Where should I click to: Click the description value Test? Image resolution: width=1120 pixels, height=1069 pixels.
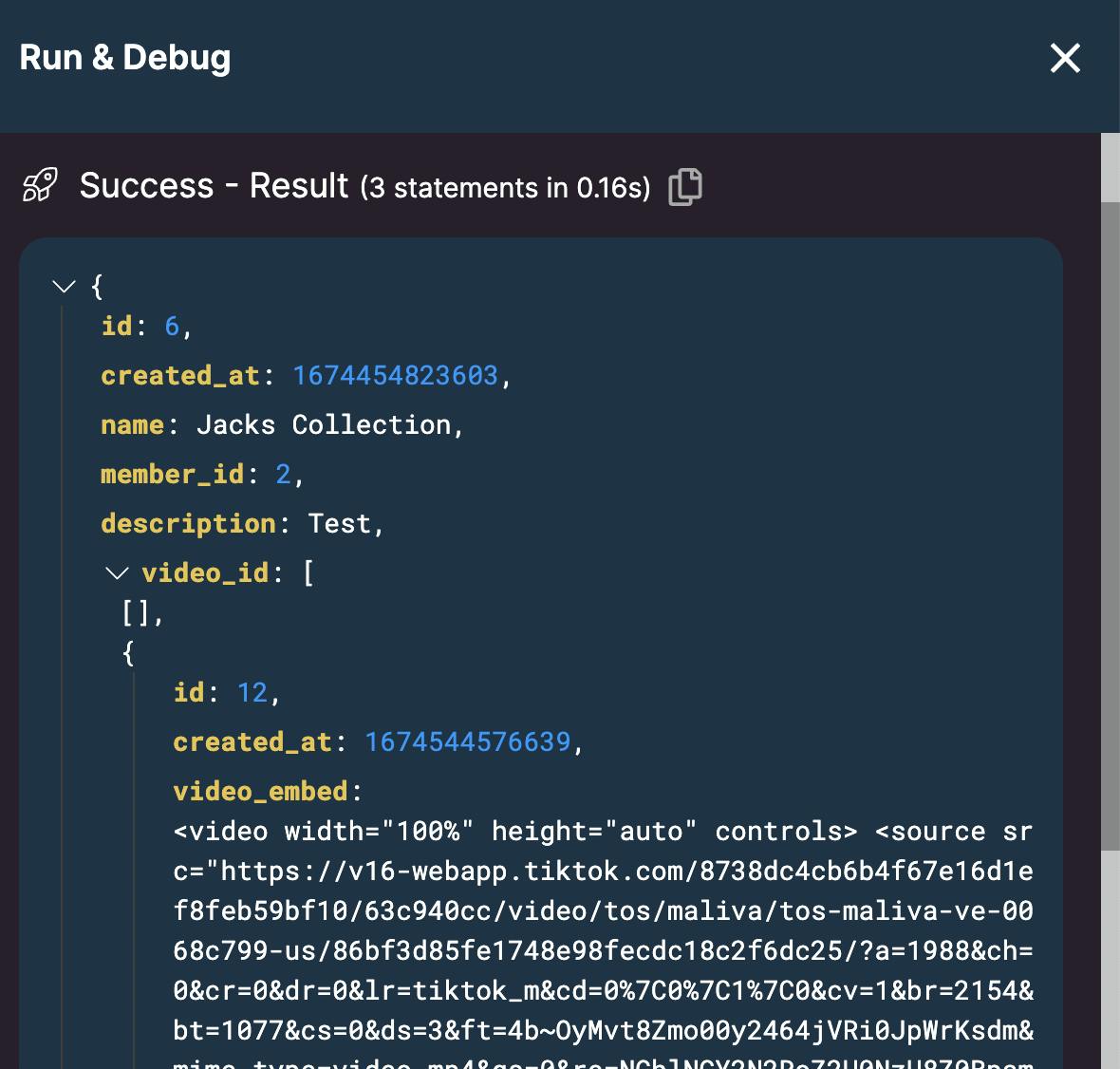click(339, 524)
